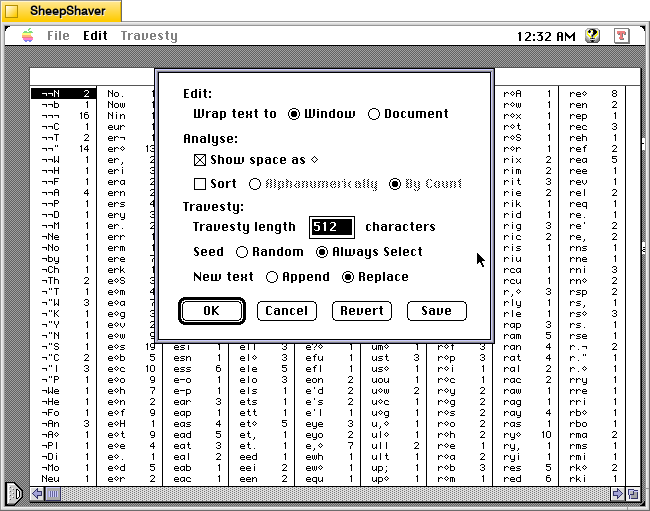Click the horizontal scrollbar thumb
This screenshot has height=511, width=650.
[53, 494]
